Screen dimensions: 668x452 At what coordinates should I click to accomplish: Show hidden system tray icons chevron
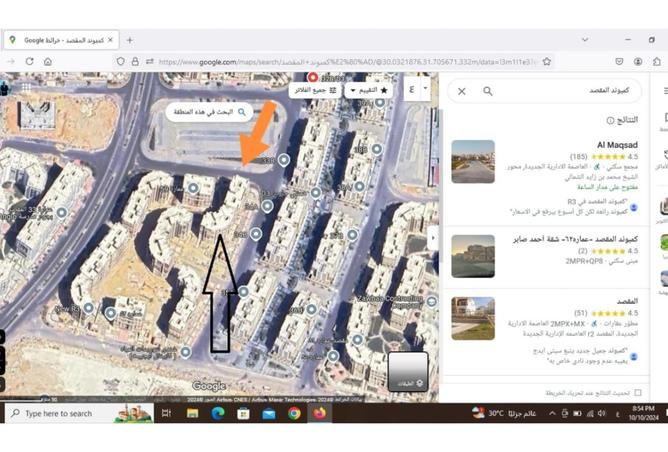[x=552, y=413]
